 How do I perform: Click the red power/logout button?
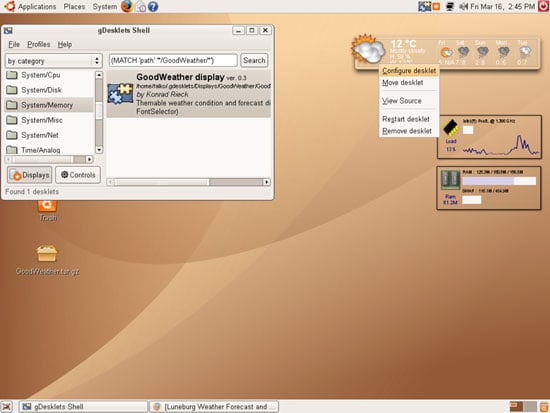pyautogui.click(x=543, y=6)
